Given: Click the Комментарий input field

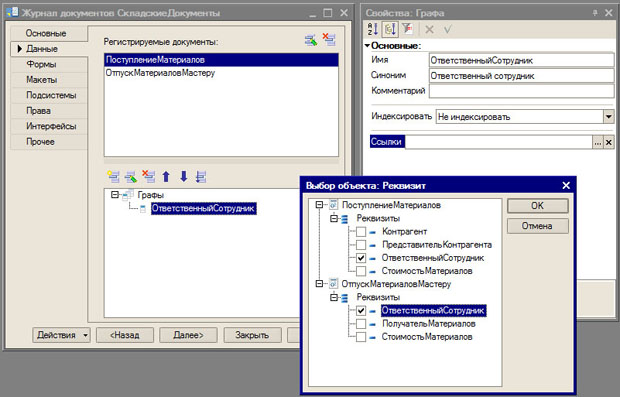Looking at the screenshot, I should 521,91.
